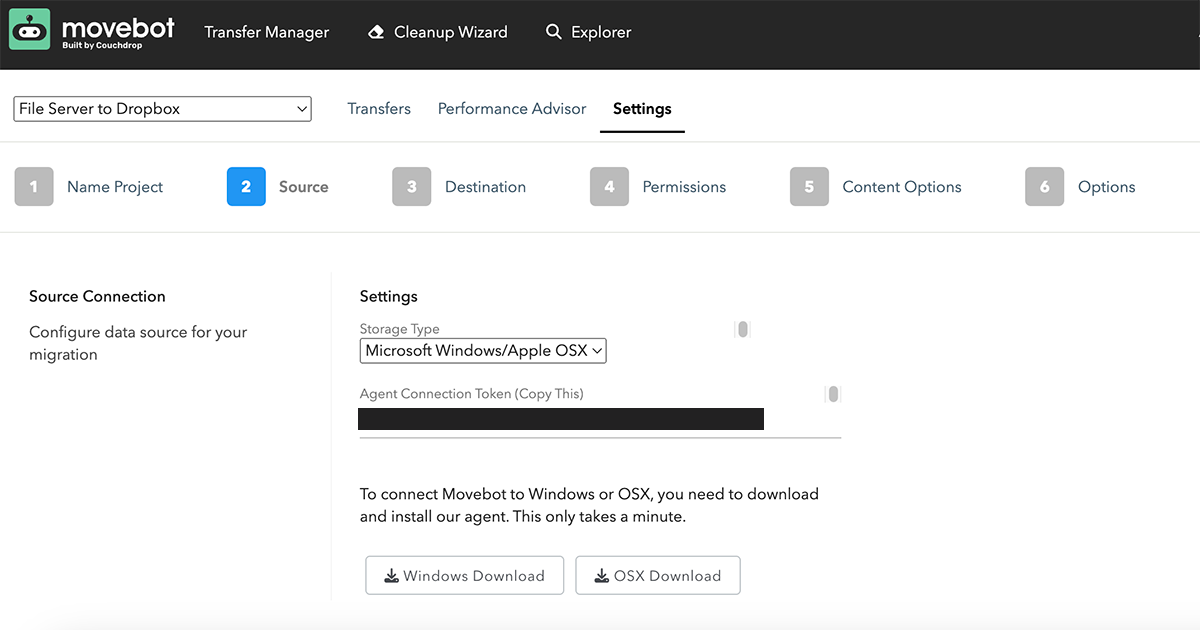Click the OSX Download button
This screenshot has width=1200, height=630.
[x=657, y=575]
